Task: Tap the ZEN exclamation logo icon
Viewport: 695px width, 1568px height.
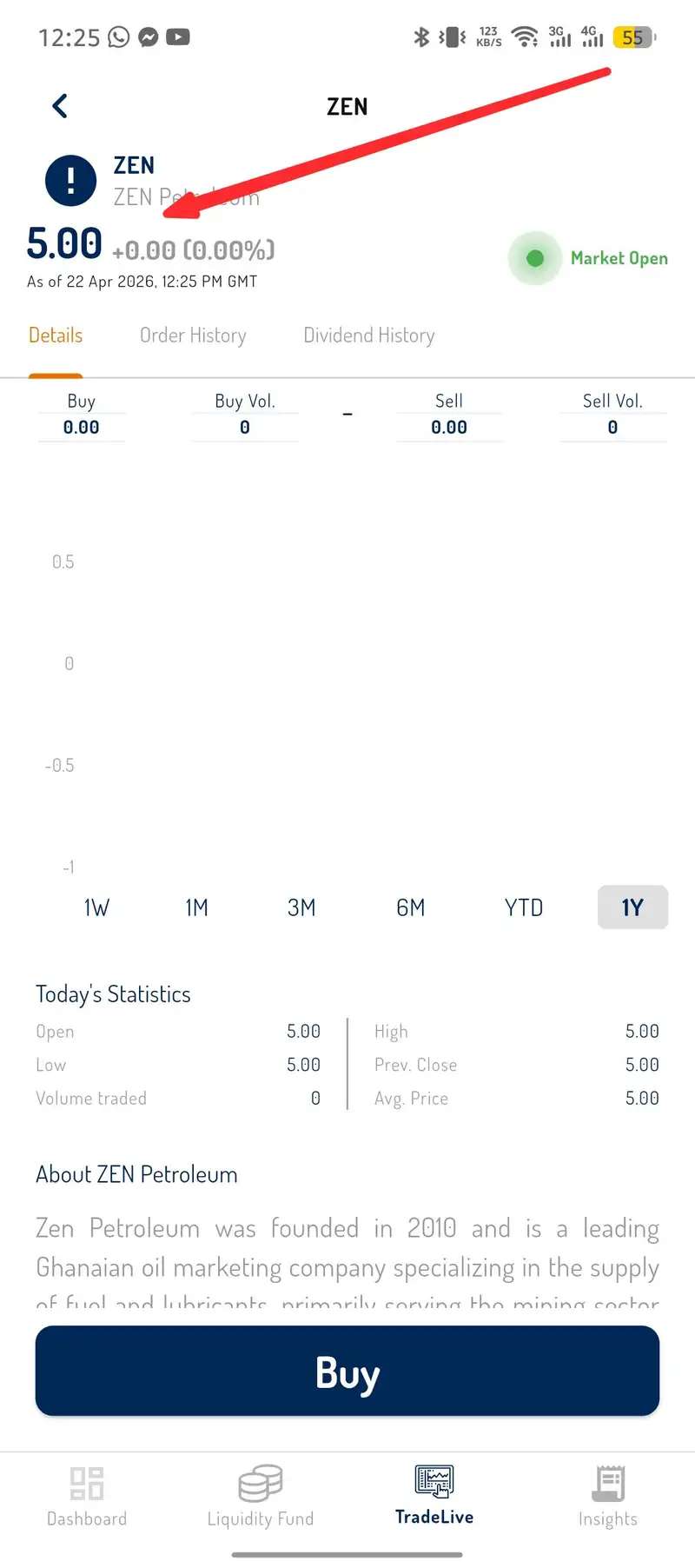Action: point(70,181)
